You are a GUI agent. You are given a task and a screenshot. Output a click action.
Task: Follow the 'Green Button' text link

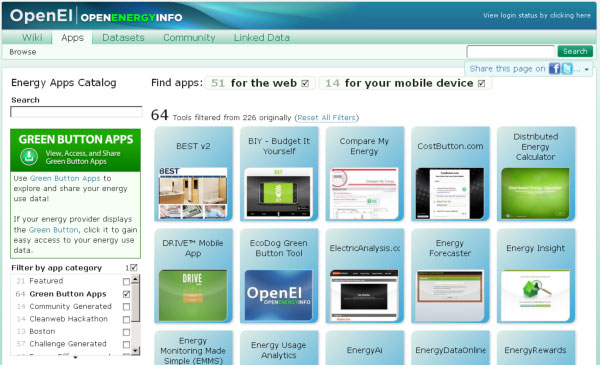[x=54, y=230]
